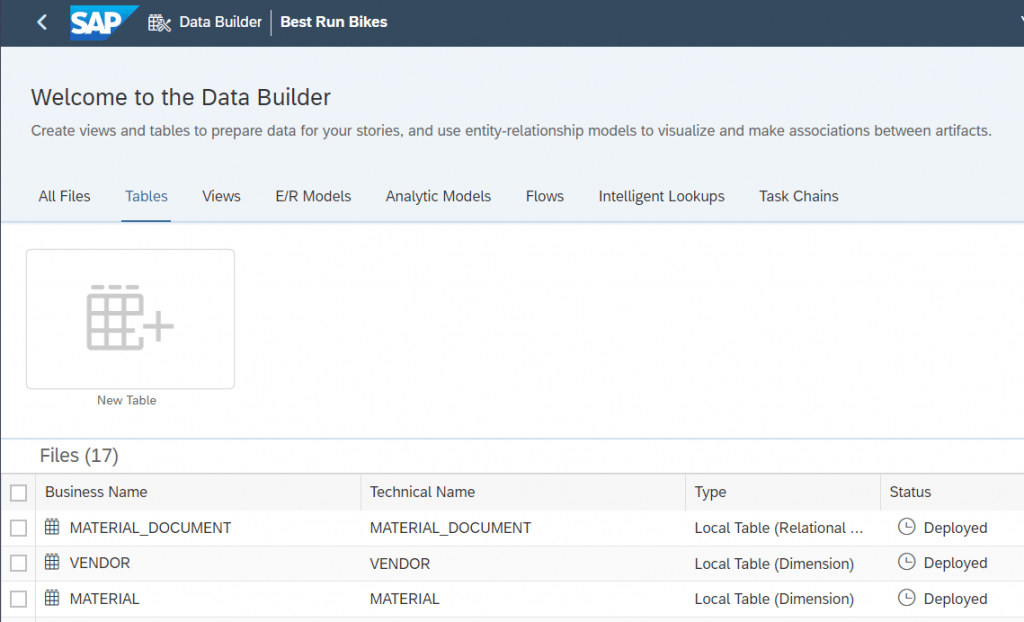The height and width of the screenshot is (622, 1024).
Task: Tick the select-all checkbox in table header
Action: (18, 493)
